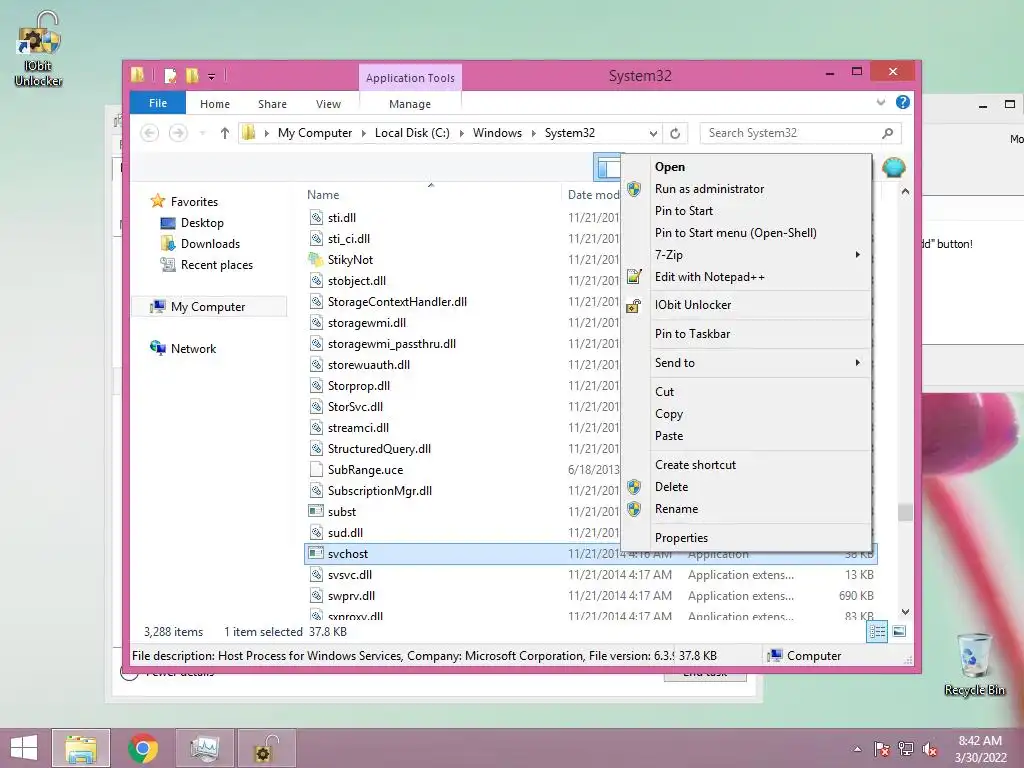
Task: Click the Action Center flag tray icon
Action: 881,749
